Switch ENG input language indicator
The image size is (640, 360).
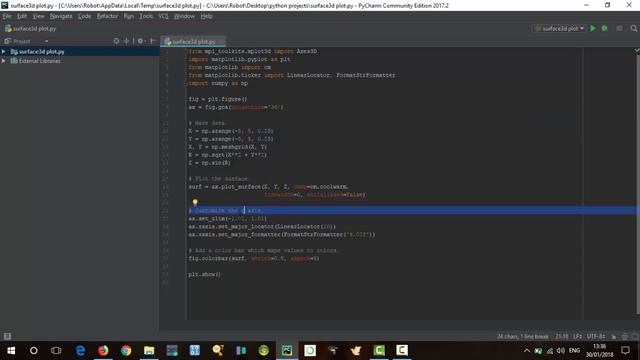tap(574, 350)
